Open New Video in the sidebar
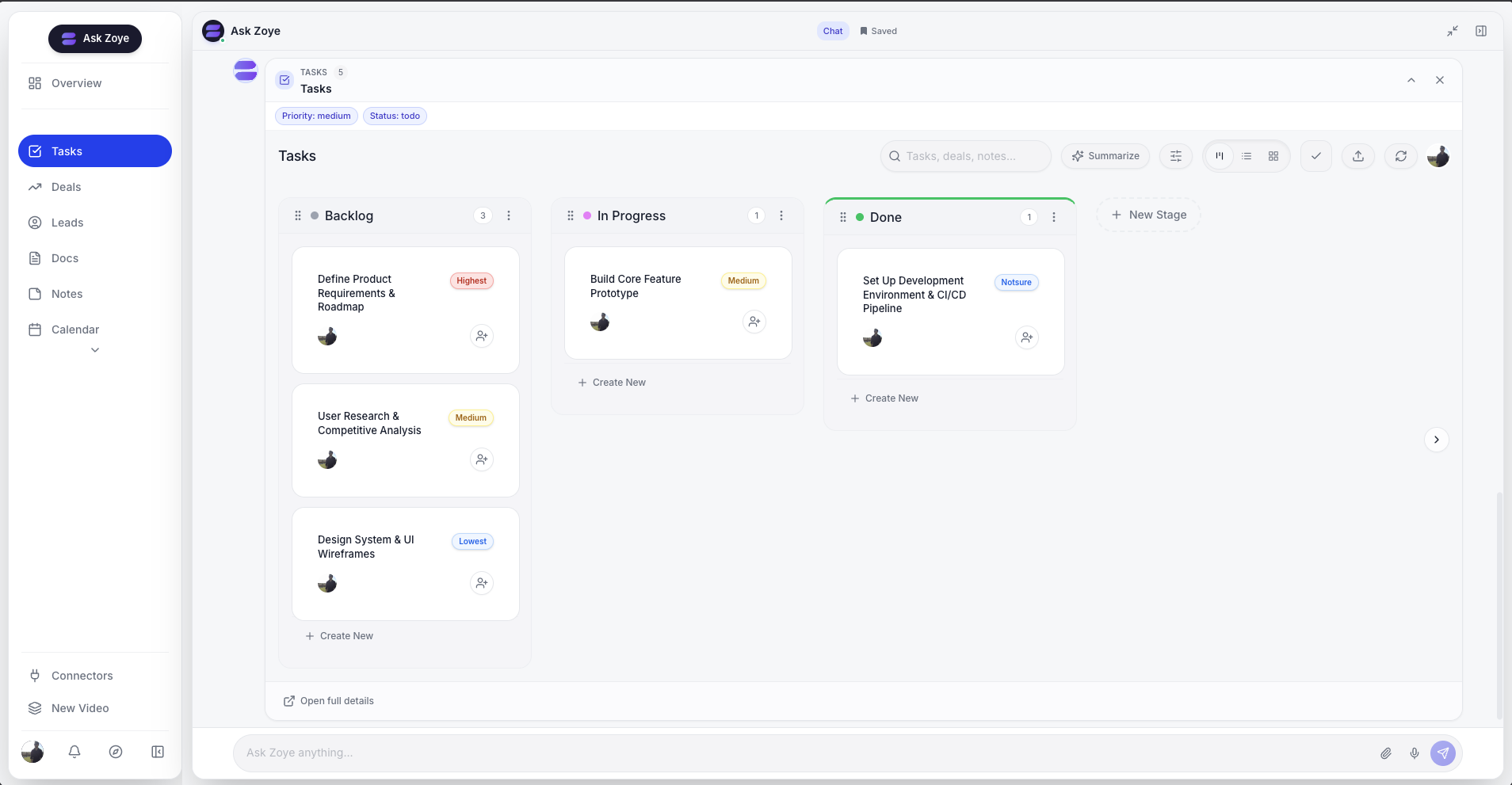 (x=95, y=708)
